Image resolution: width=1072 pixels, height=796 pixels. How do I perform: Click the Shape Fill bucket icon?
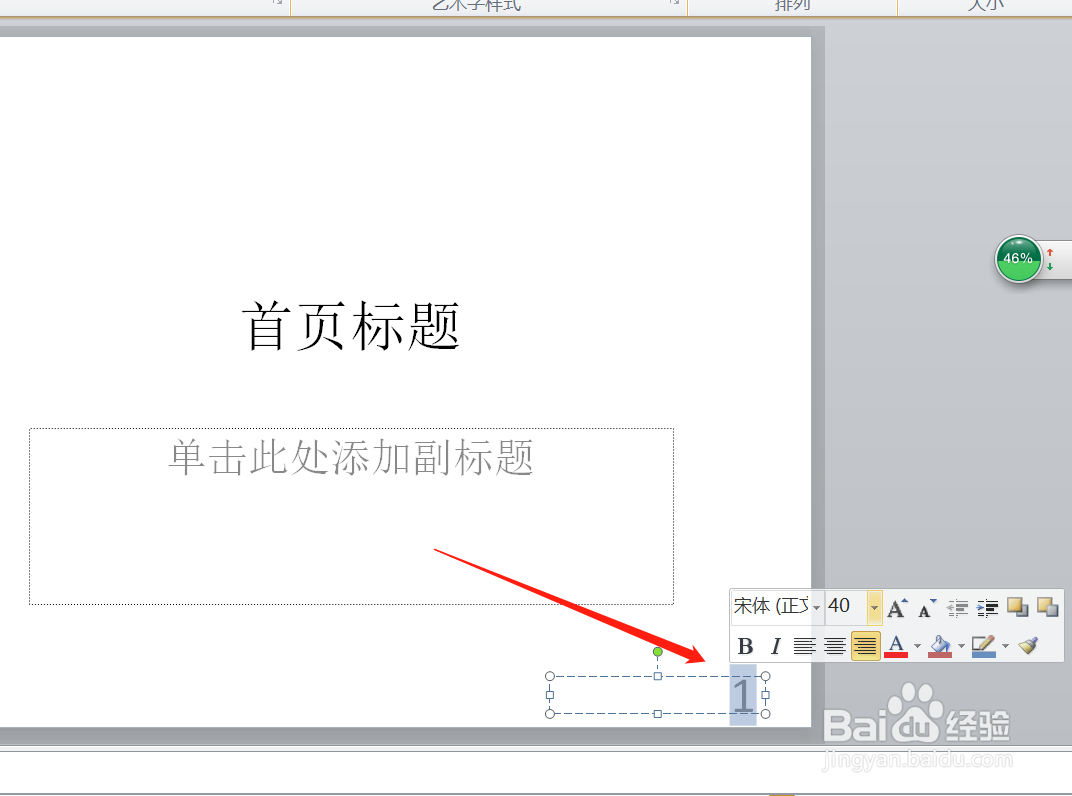click(942, 645)
